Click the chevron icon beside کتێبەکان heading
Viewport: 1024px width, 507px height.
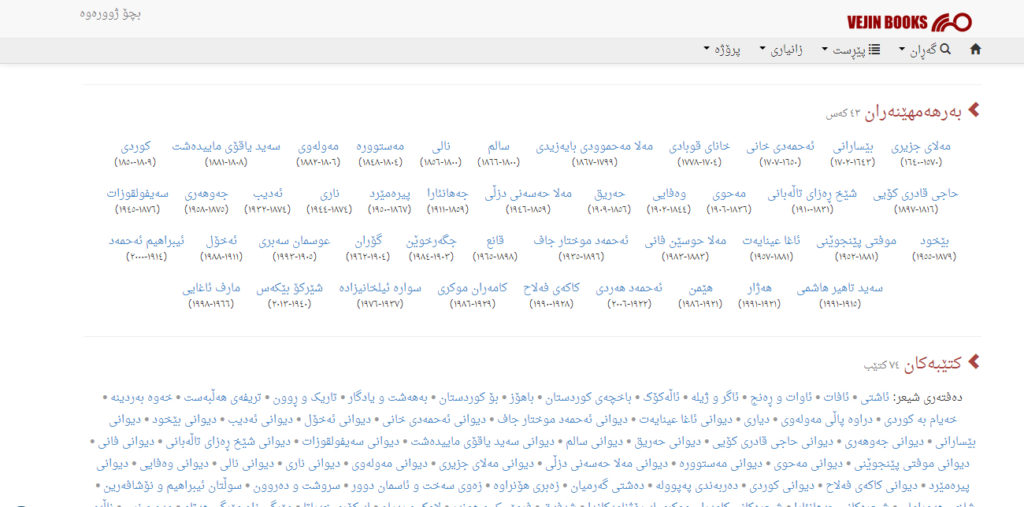pos(973,361)
